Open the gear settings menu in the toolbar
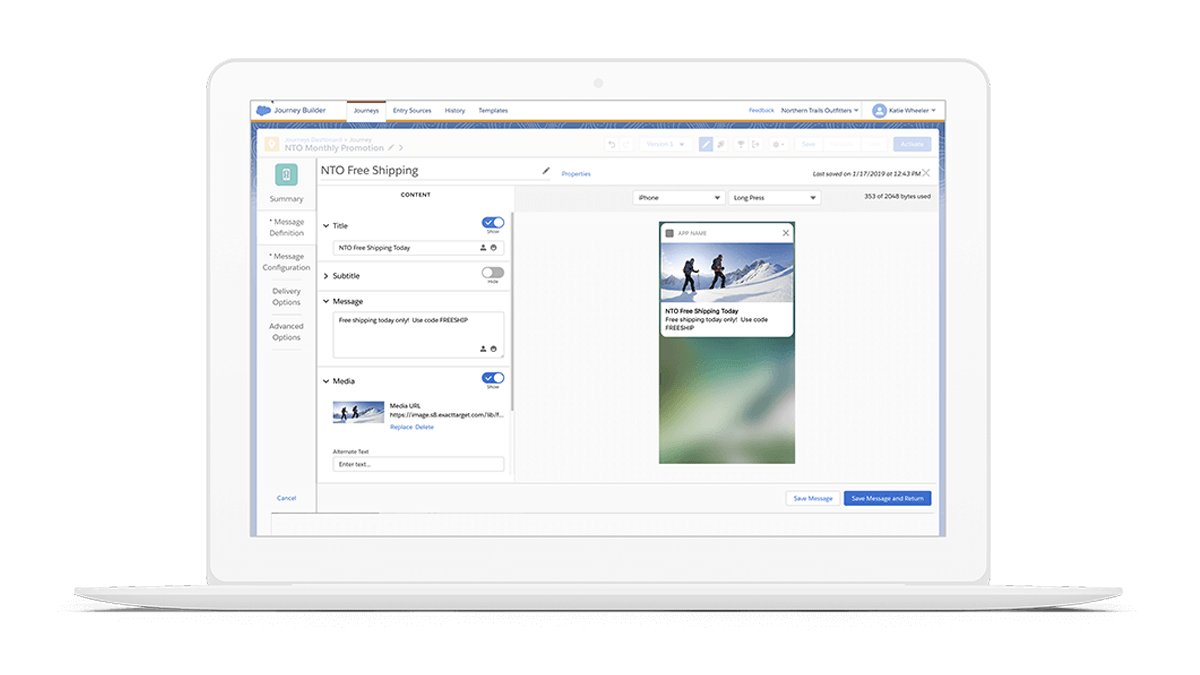This screenshot has width=1200, height=675. 777,145
